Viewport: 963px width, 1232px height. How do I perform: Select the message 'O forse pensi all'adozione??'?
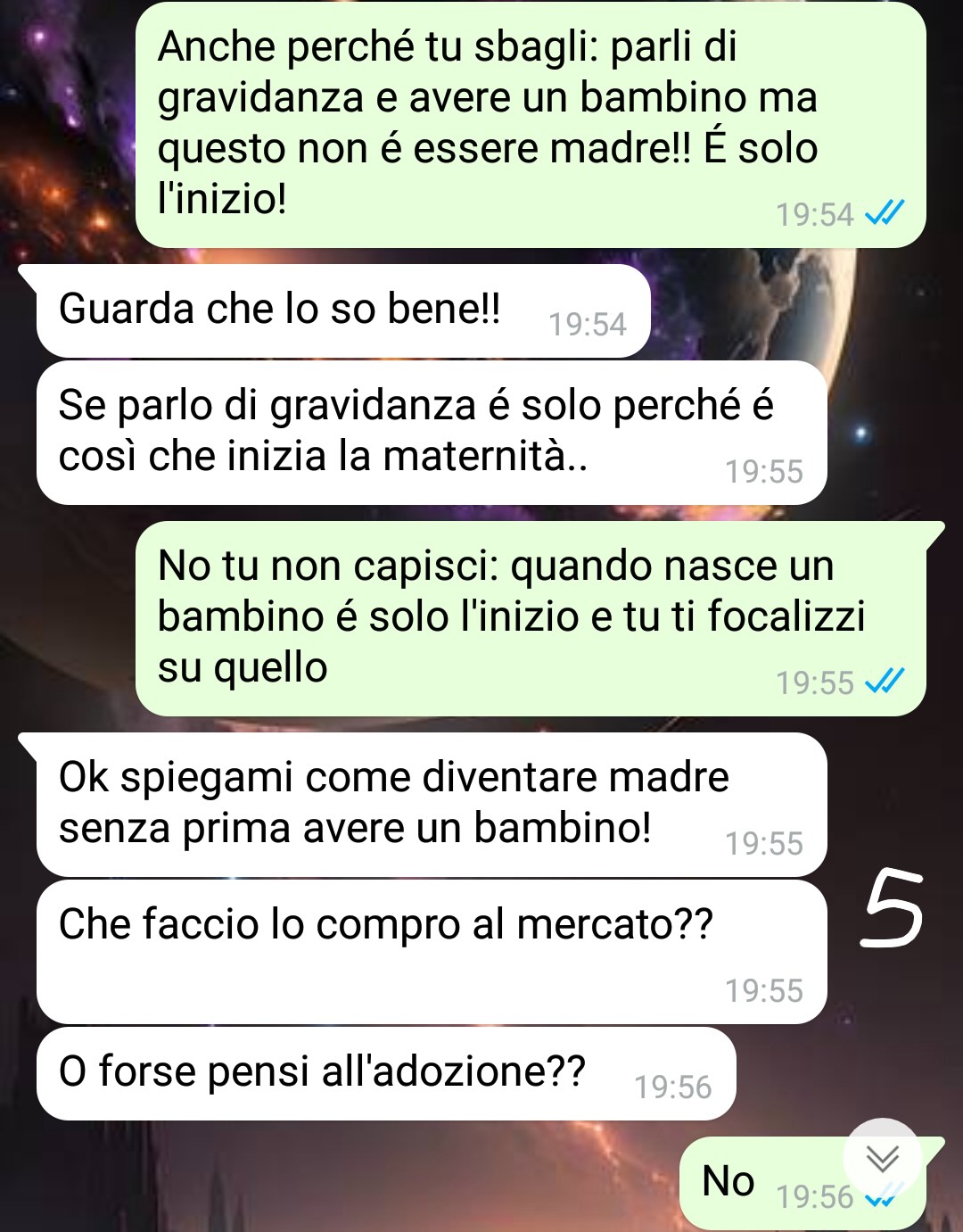[x=386, y=1073]
